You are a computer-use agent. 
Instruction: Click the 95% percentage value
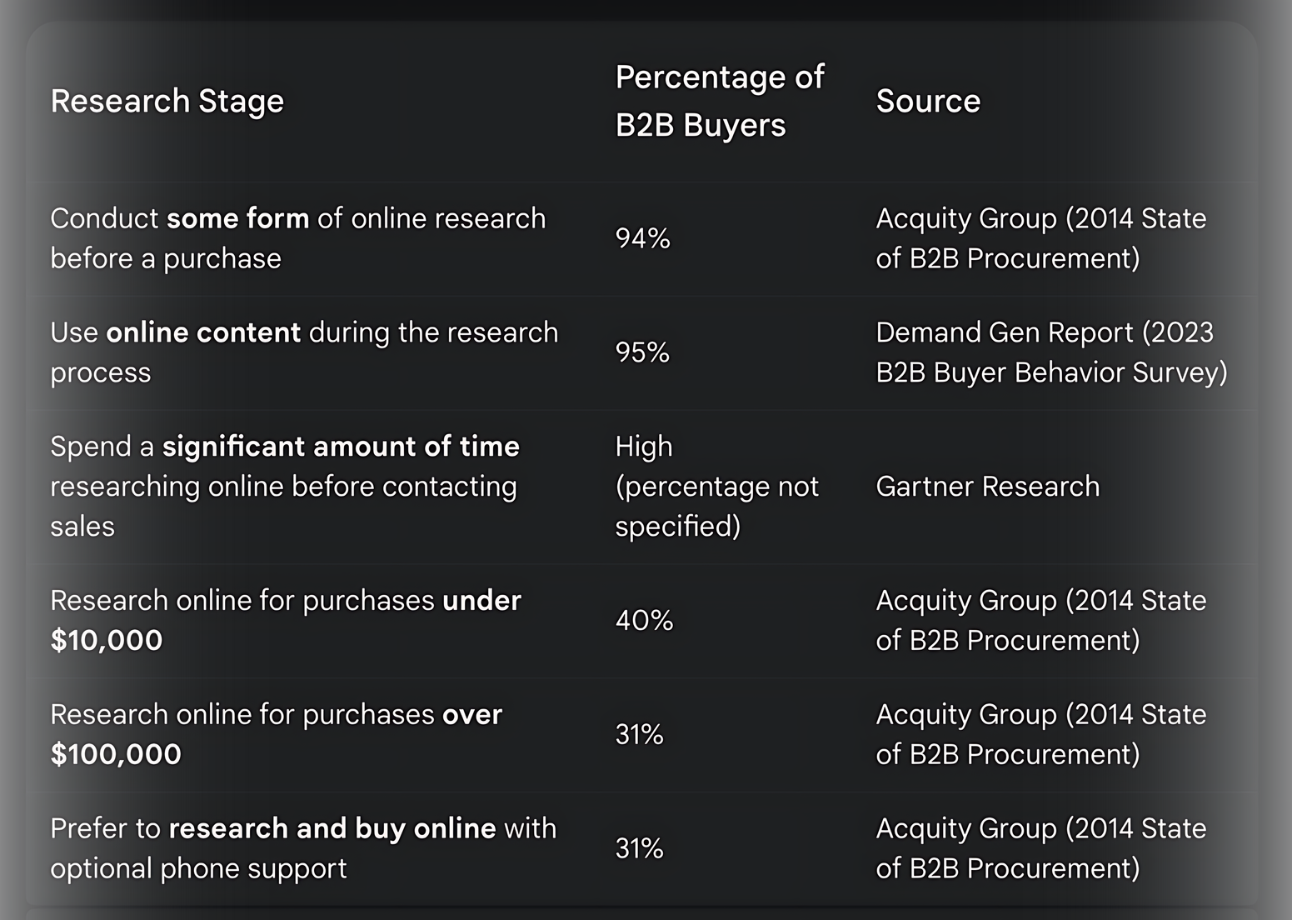pos(642,352)
